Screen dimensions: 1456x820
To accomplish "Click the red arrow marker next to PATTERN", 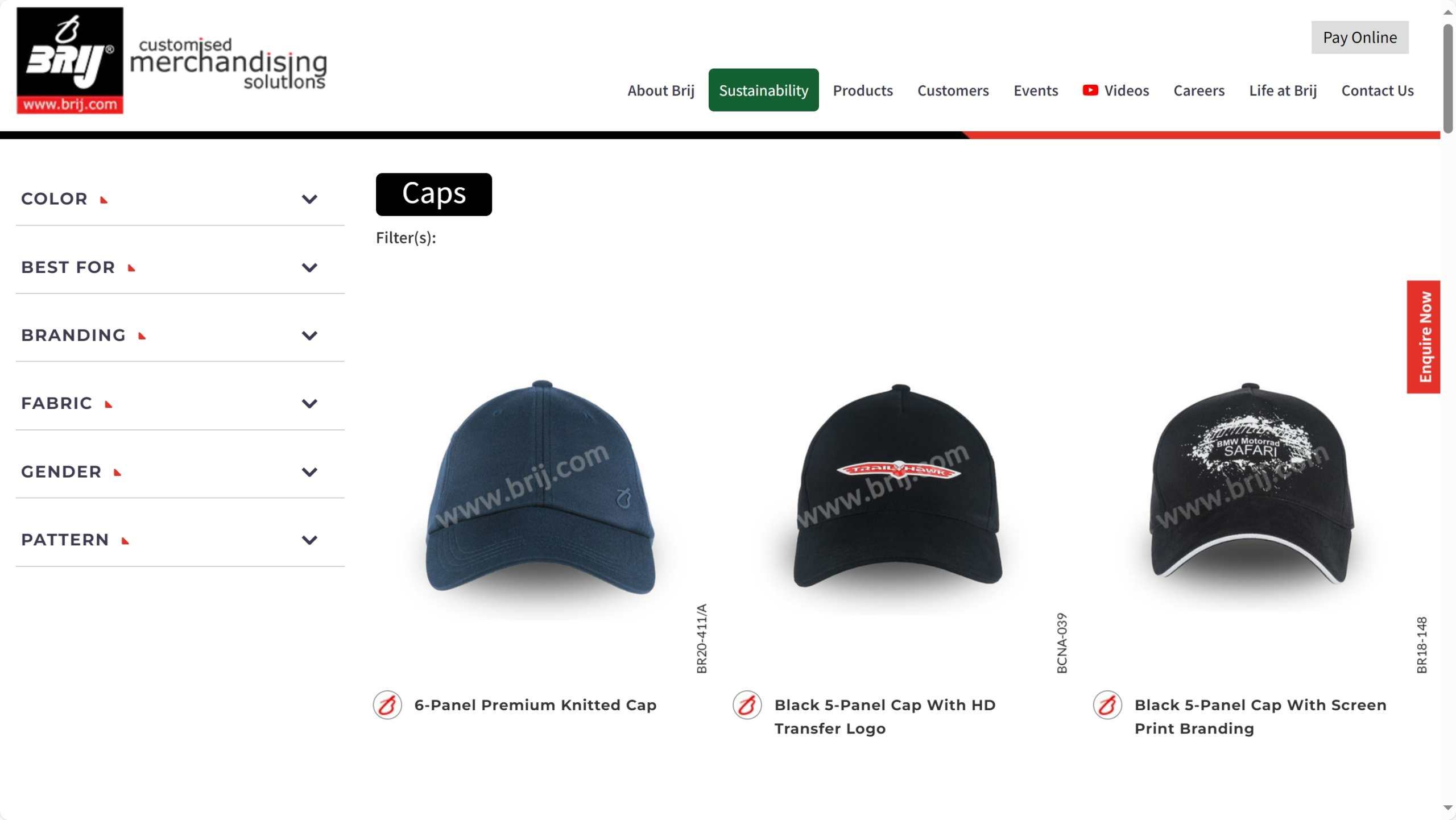I will click(x=125, y=541).
